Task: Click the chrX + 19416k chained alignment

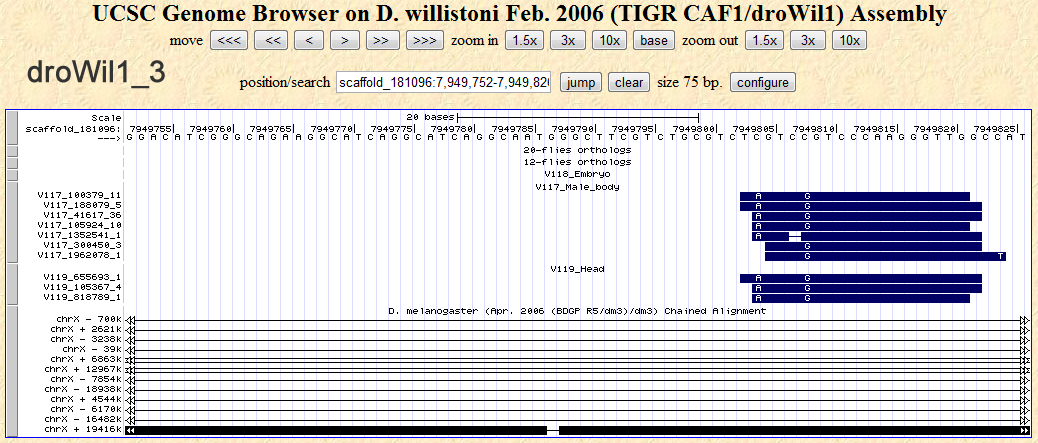Action: pos(340,429)
